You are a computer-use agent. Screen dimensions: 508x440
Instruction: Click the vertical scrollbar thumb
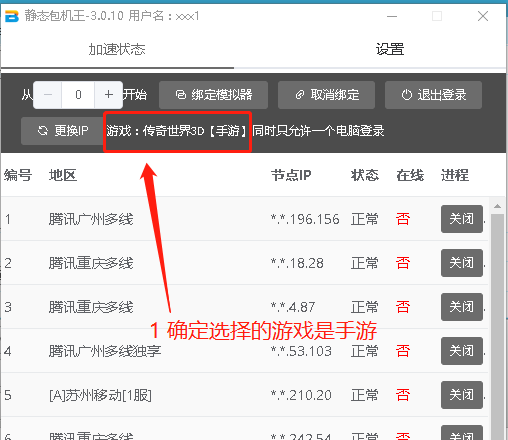click(x=497, y=327)
